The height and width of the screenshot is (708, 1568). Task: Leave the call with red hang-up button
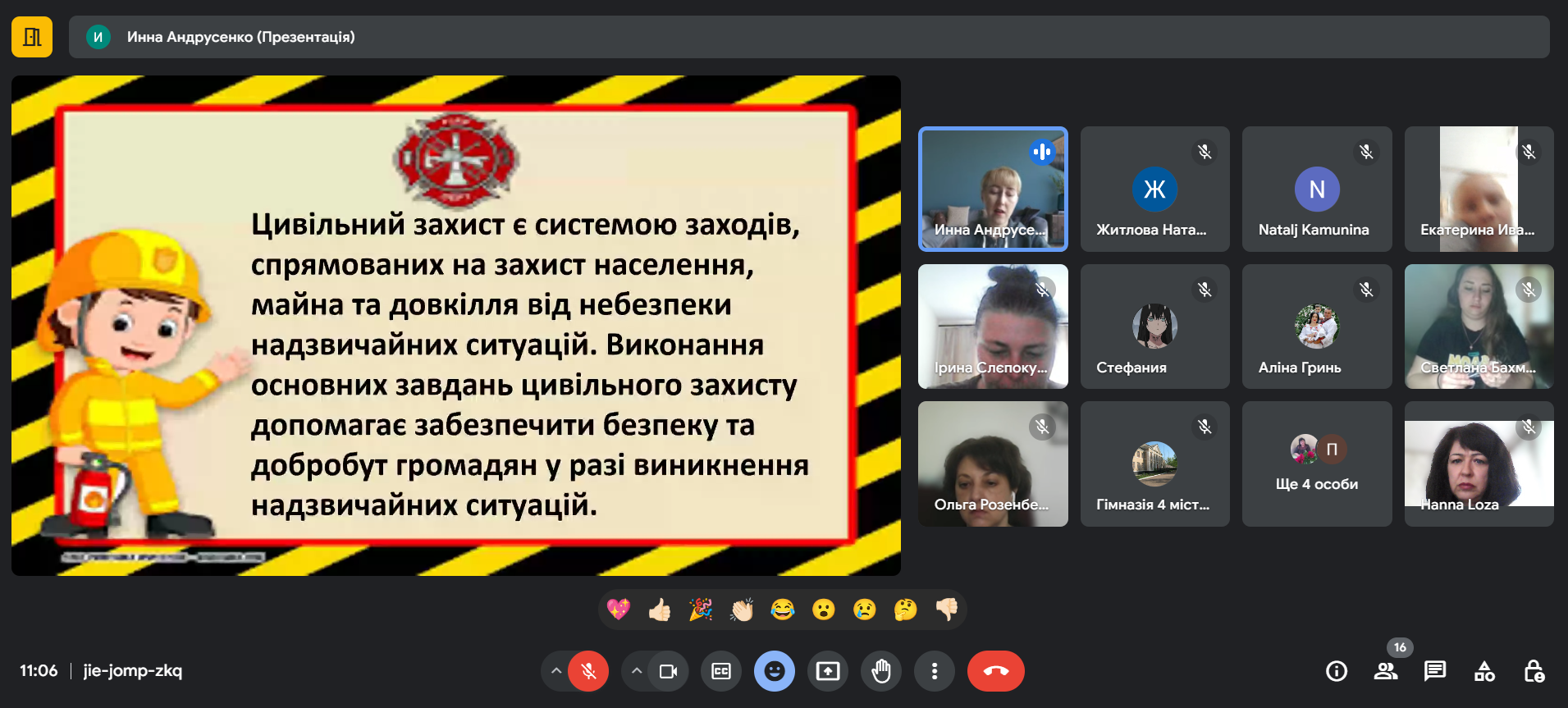(x=995, y=671)
